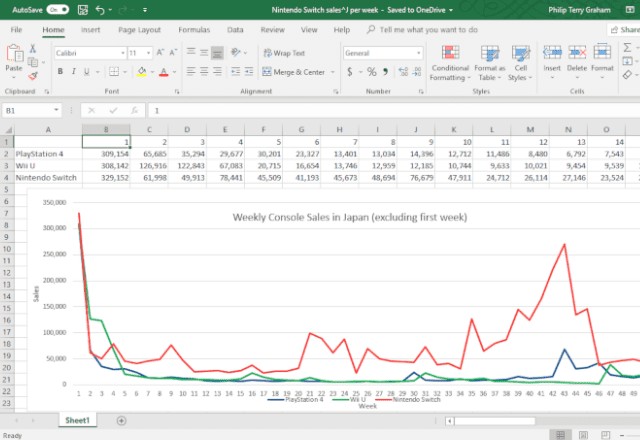Click Comma Style icon
Image resolution: width=640 pixels, height=440 pixels.
[385, 72]
